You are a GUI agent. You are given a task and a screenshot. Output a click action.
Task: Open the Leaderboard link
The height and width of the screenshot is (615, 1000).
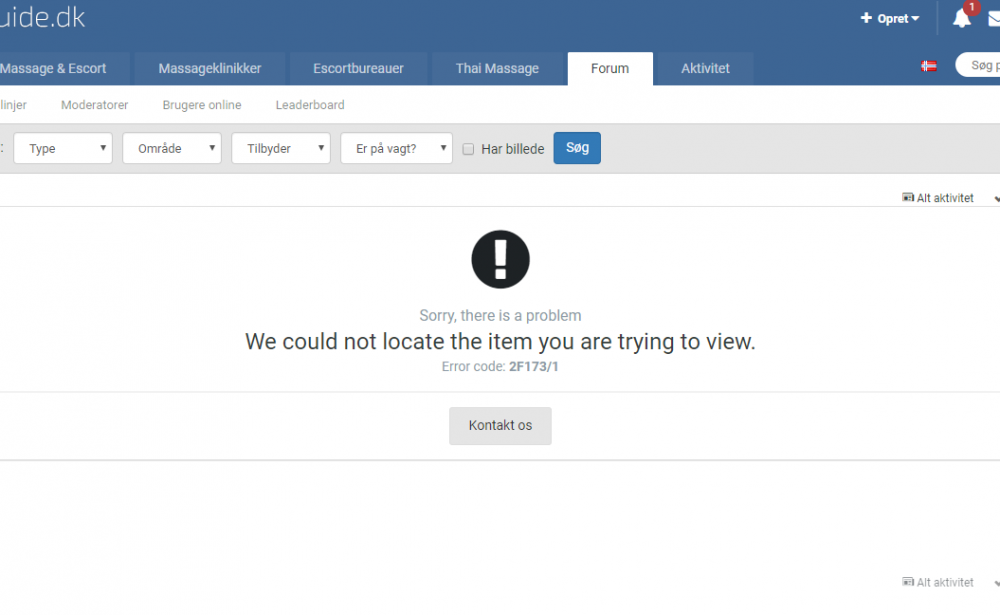[310, 105]
